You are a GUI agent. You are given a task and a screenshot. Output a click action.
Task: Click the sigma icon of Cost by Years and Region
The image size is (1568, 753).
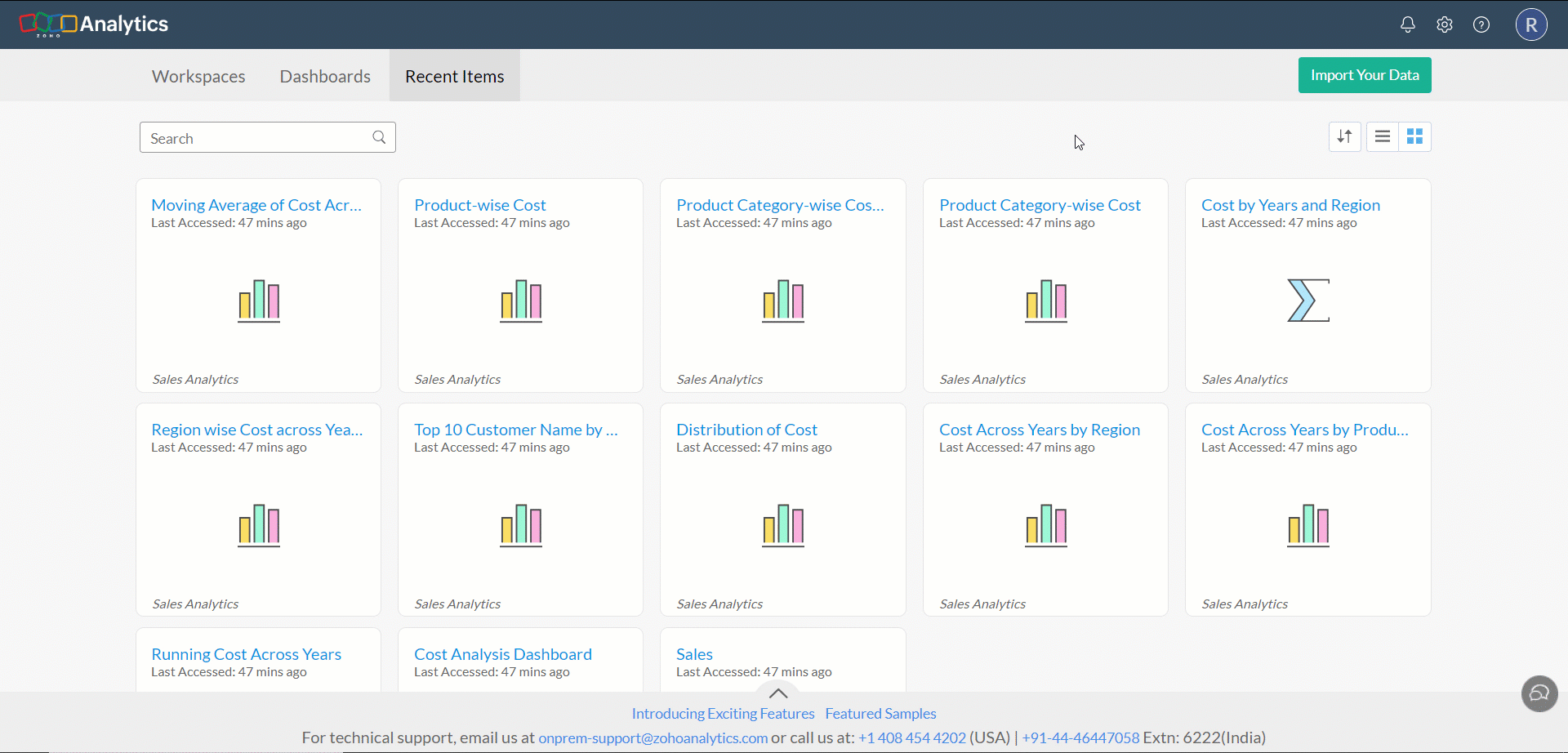coord(1308,301)
